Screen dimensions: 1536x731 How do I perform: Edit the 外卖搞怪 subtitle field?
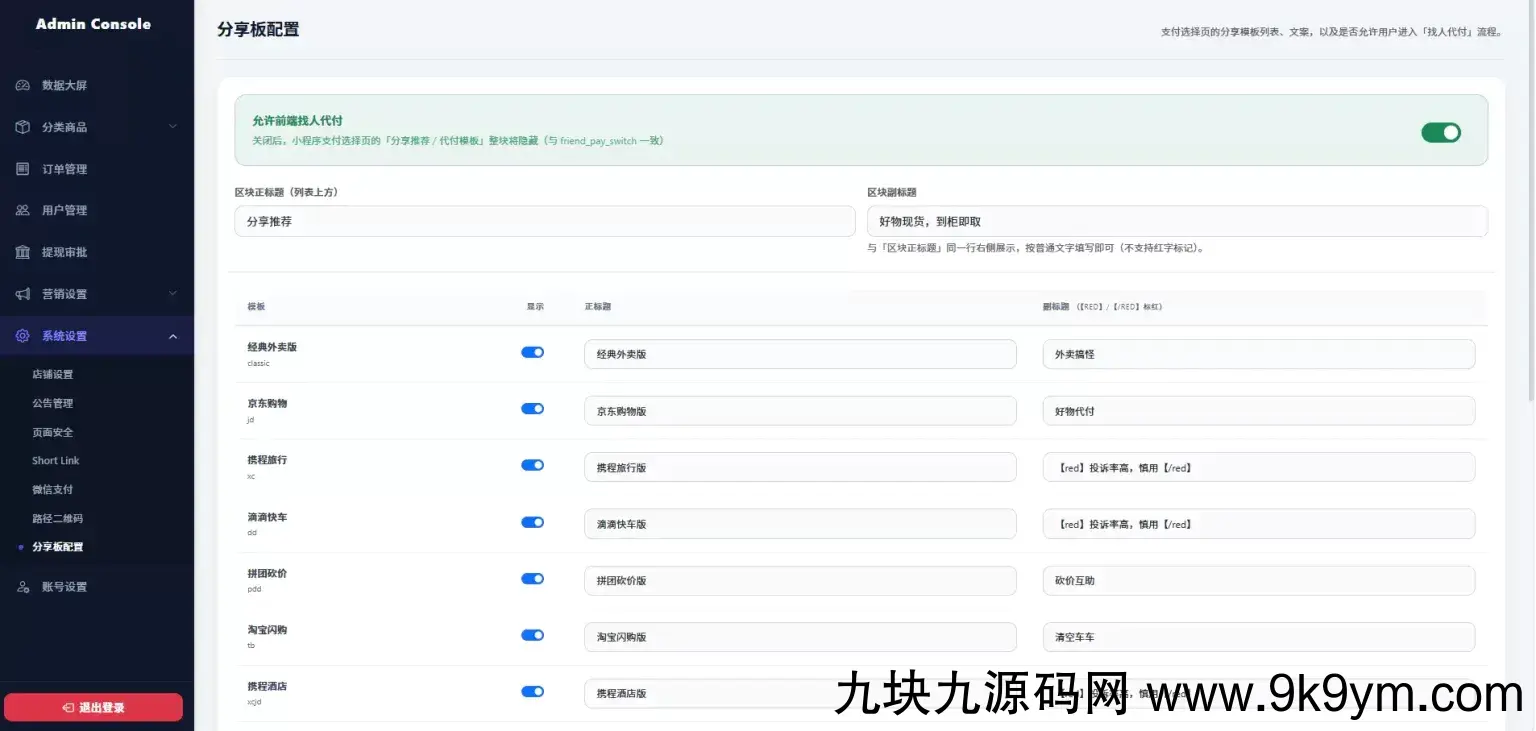[x=1258, y=354]
